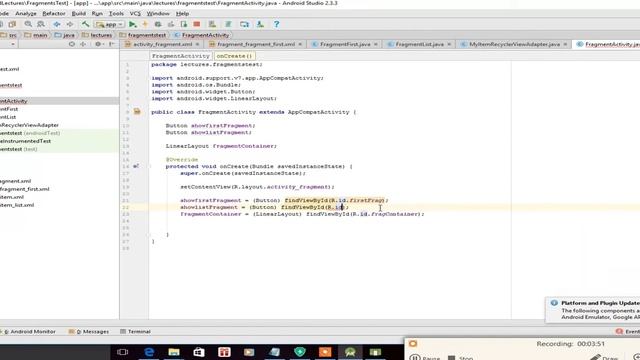Open the Analyze menu
This screenshot has width=640, height=360.
(26, 13)
